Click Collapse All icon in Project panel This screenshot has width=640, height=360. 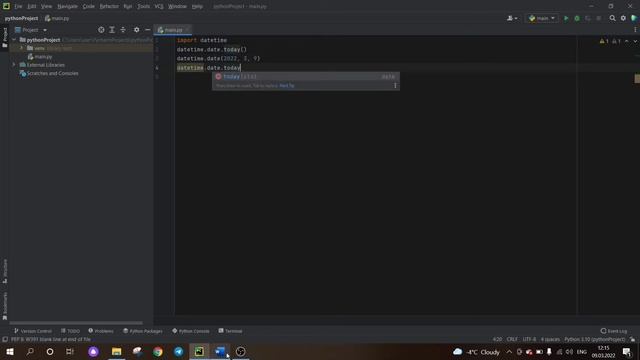pos(123,30)
